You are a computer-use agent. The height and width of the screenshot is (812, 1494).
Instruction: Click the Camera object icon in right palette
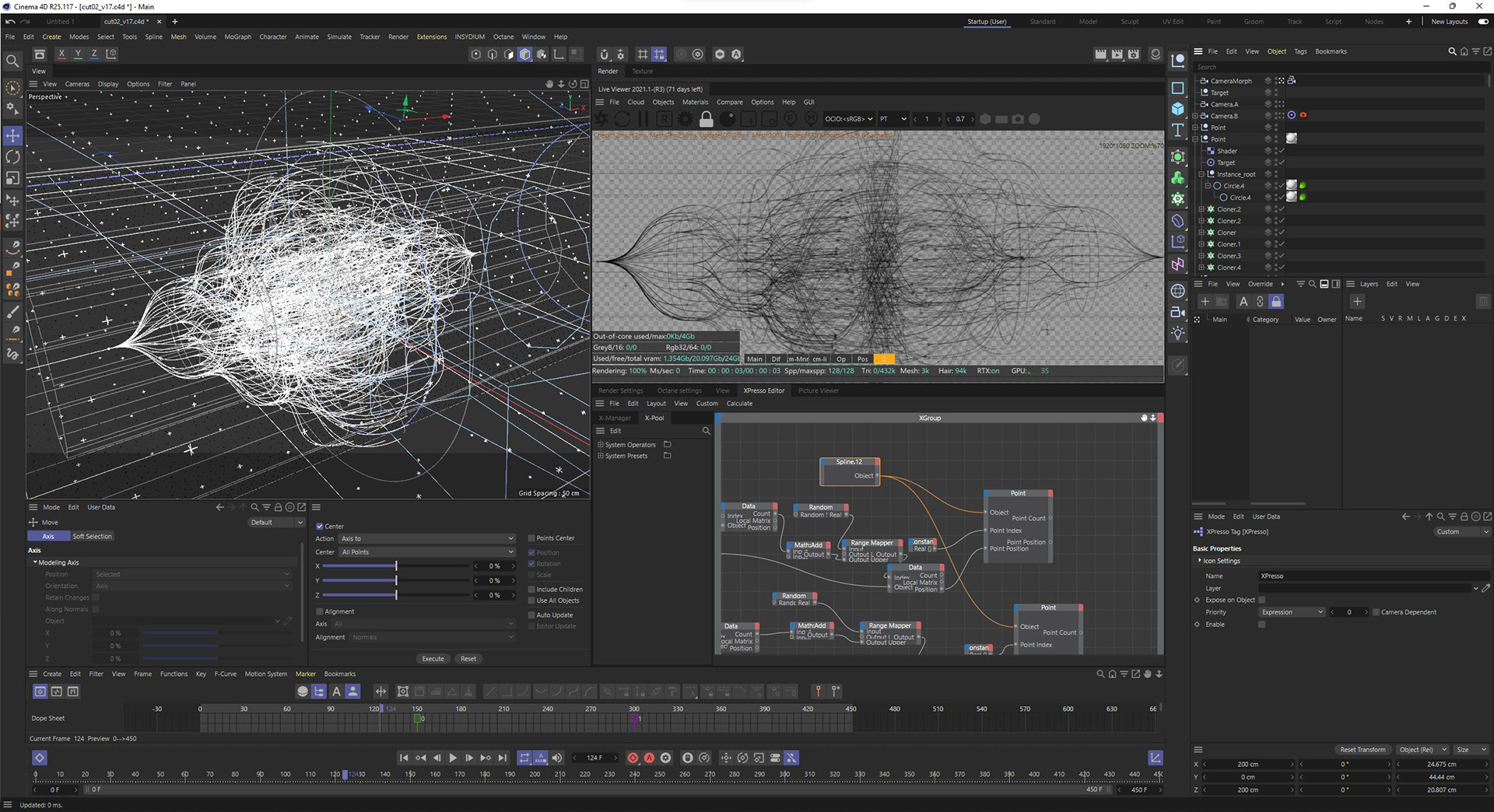point(1178,312)
